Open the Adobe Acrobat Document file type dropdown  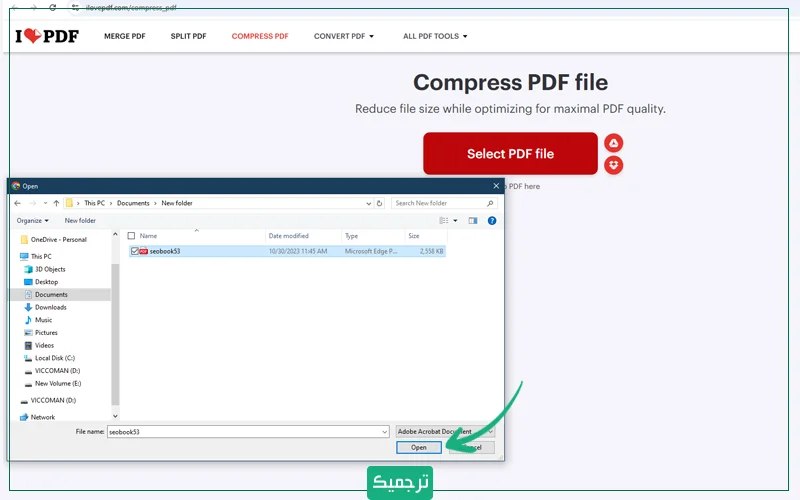(x=445, y=432)
